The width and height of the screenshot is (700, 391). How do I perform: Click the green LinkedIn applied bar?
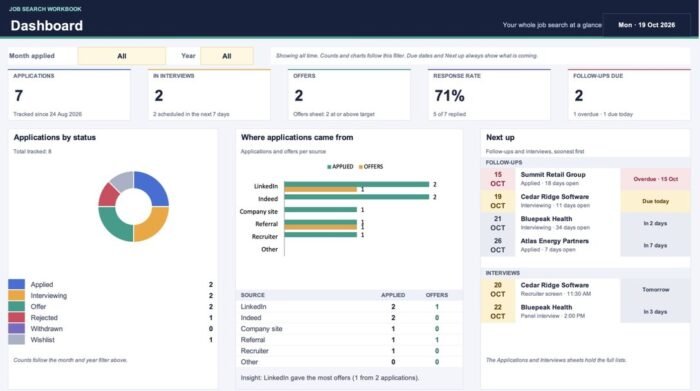pos(356,184)
